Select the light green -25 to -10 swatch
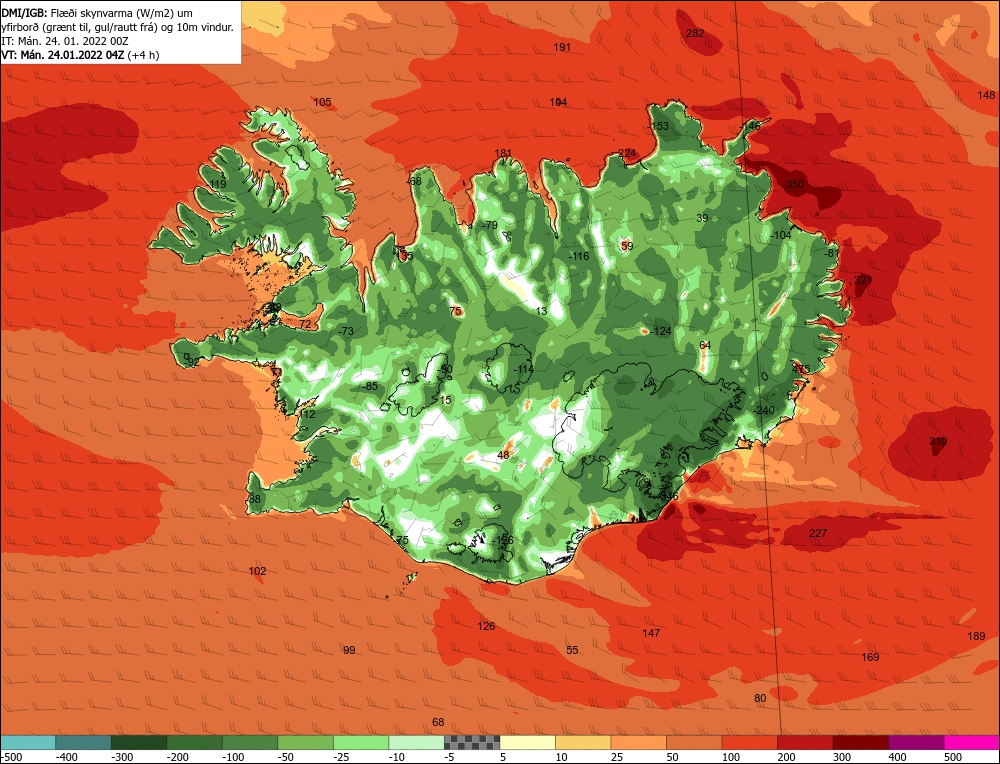This screenshot has height=764, width=1000. pyautogui.click(x=361, y=742)
